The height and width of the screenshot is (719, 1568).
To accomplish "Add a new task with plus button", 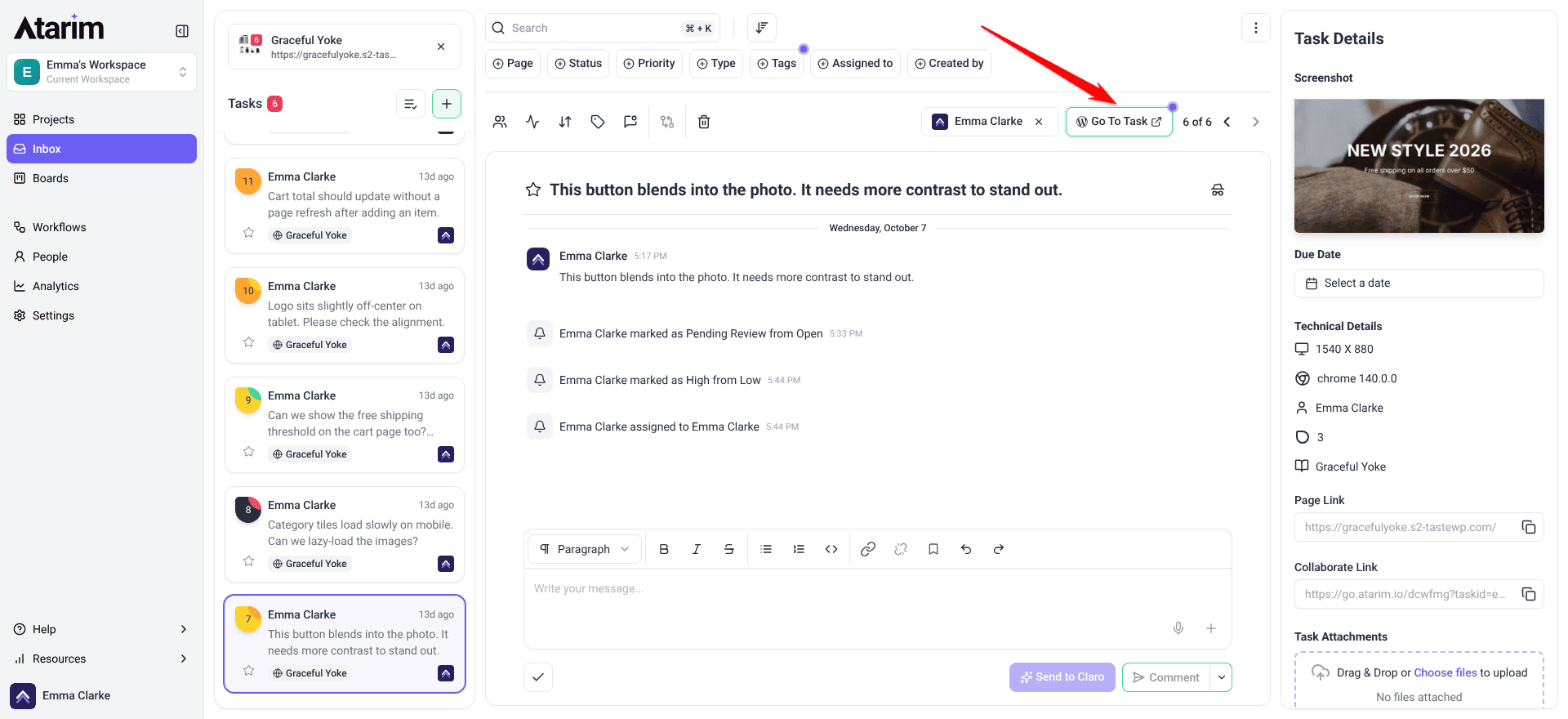I will click(x=447, y=104).
